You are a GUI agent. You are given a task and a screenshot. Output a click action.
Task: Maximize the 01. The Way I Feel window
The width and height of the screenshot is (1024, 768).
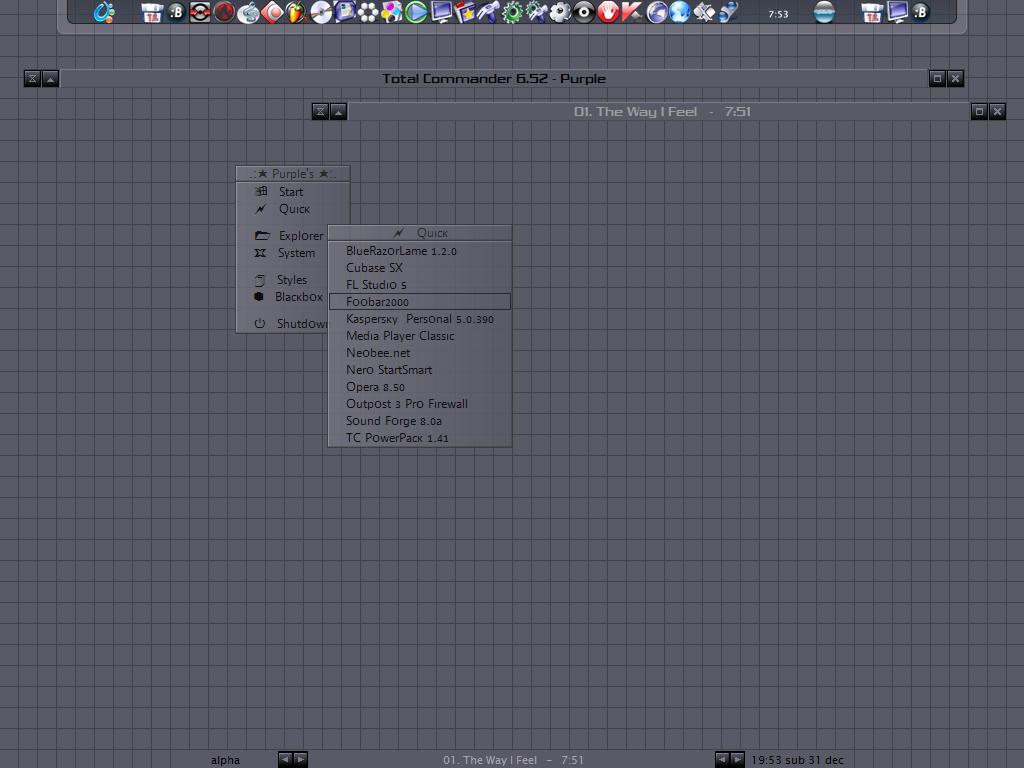[979, 112]
